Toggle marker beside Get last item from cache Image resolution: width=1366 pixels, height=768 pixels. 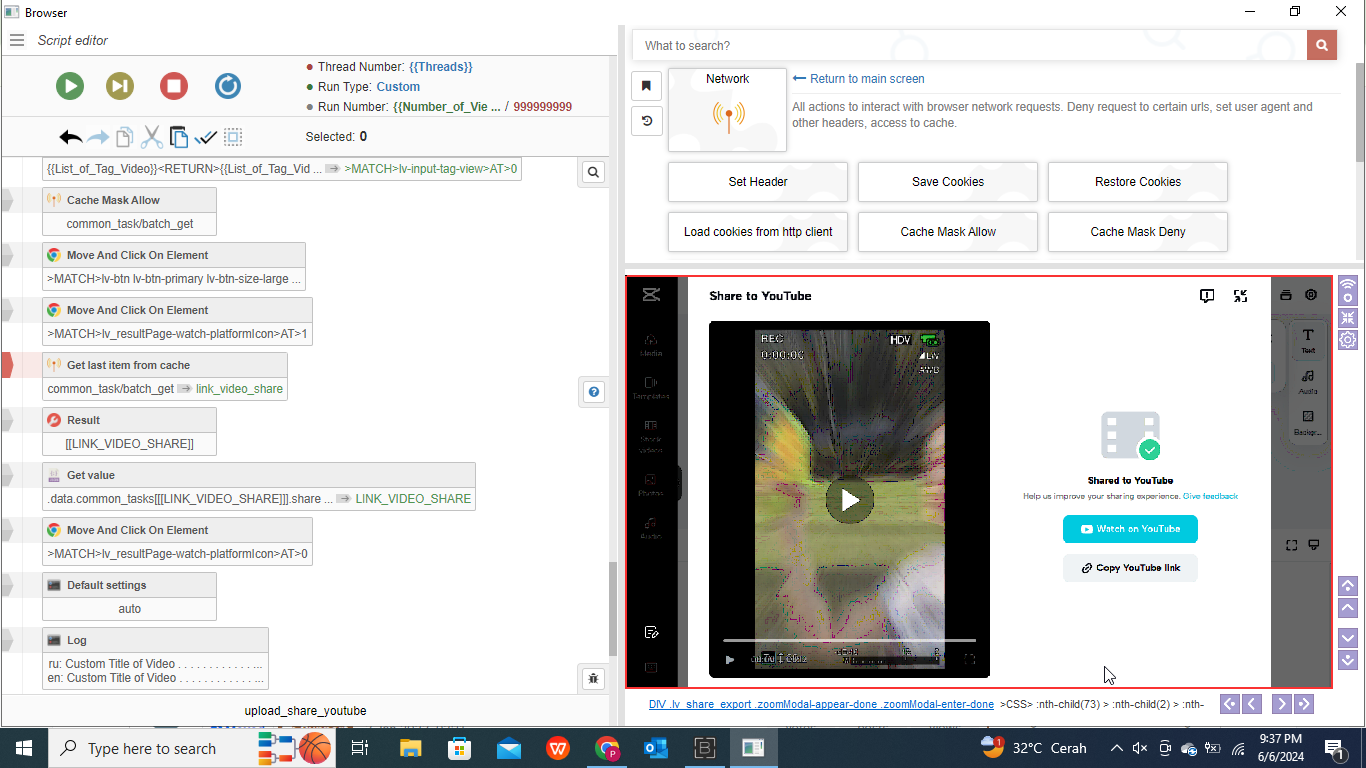(x=7, y=365)
